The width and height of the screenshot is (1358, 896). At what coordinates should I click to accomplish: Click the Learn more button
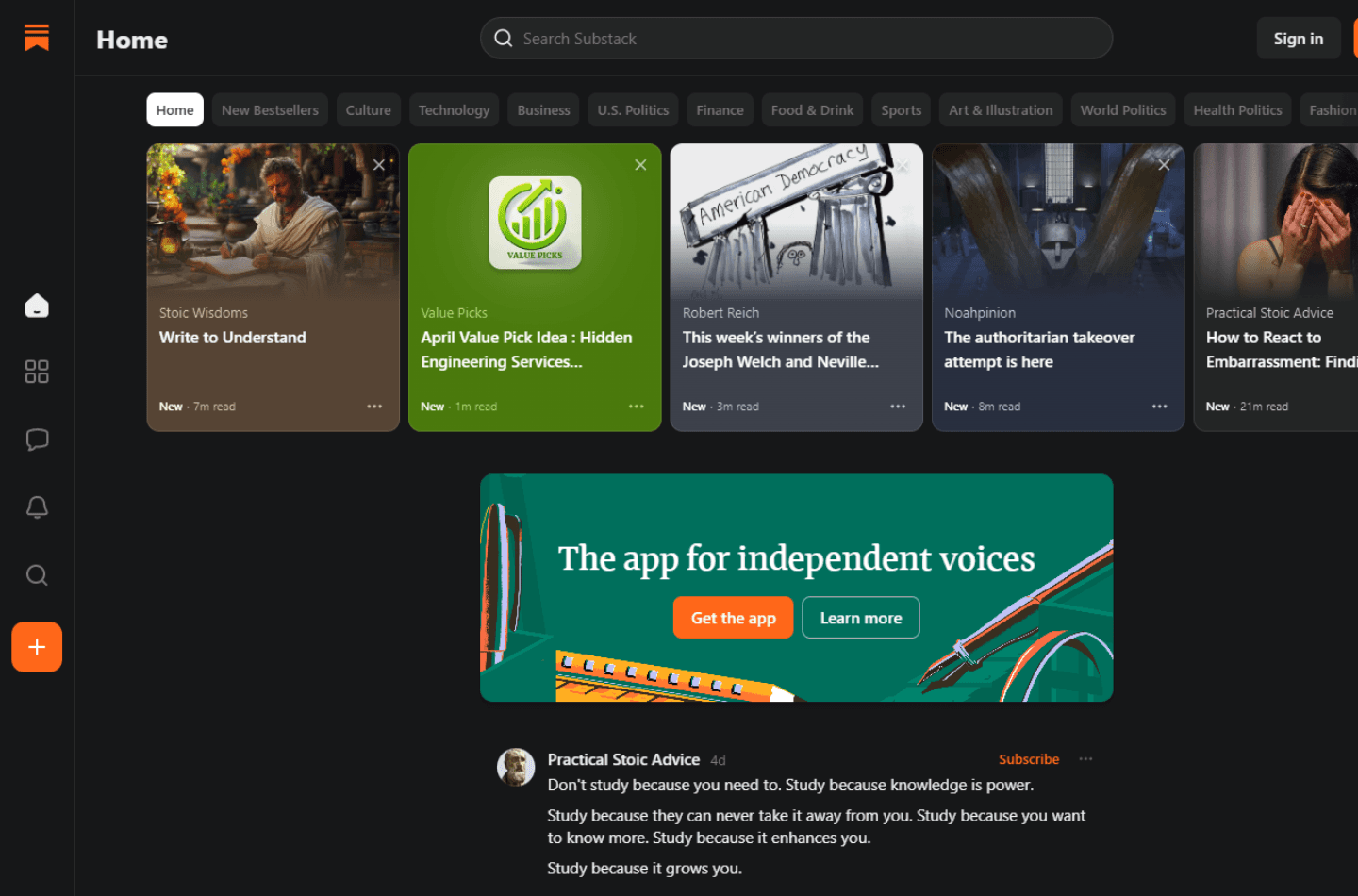tap(861, 618)
